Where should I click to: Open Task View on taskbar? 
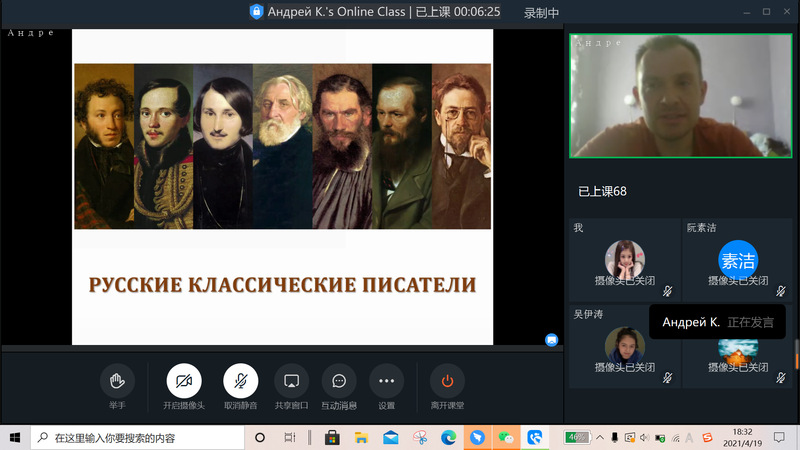[289, 438]
